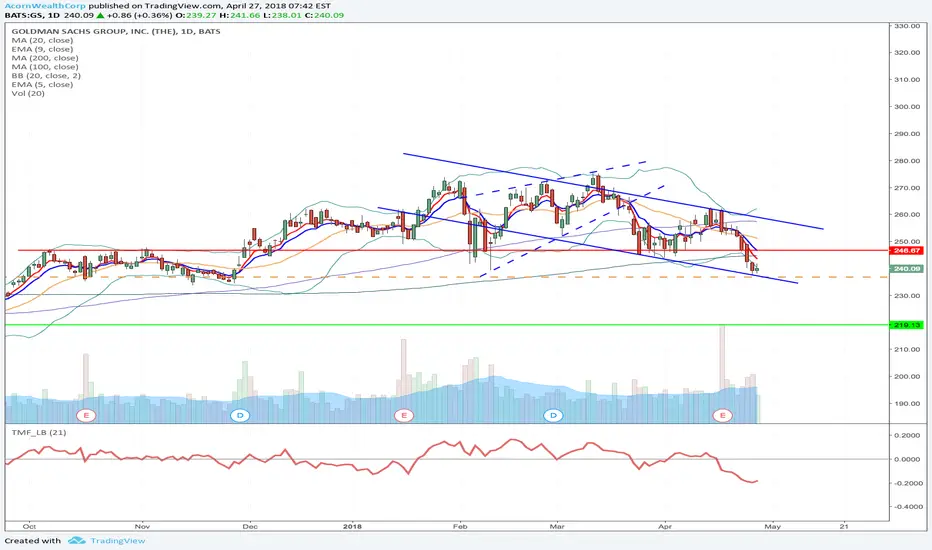Click the dividend D marker near March
The height and width of the screenshot is (550, 932).
coord(553,415)
